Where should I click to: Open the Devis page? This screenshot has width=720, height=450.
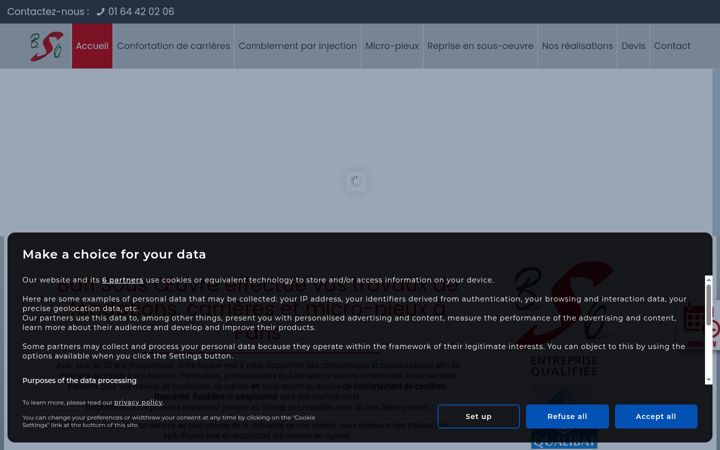[x=633, y=46]
